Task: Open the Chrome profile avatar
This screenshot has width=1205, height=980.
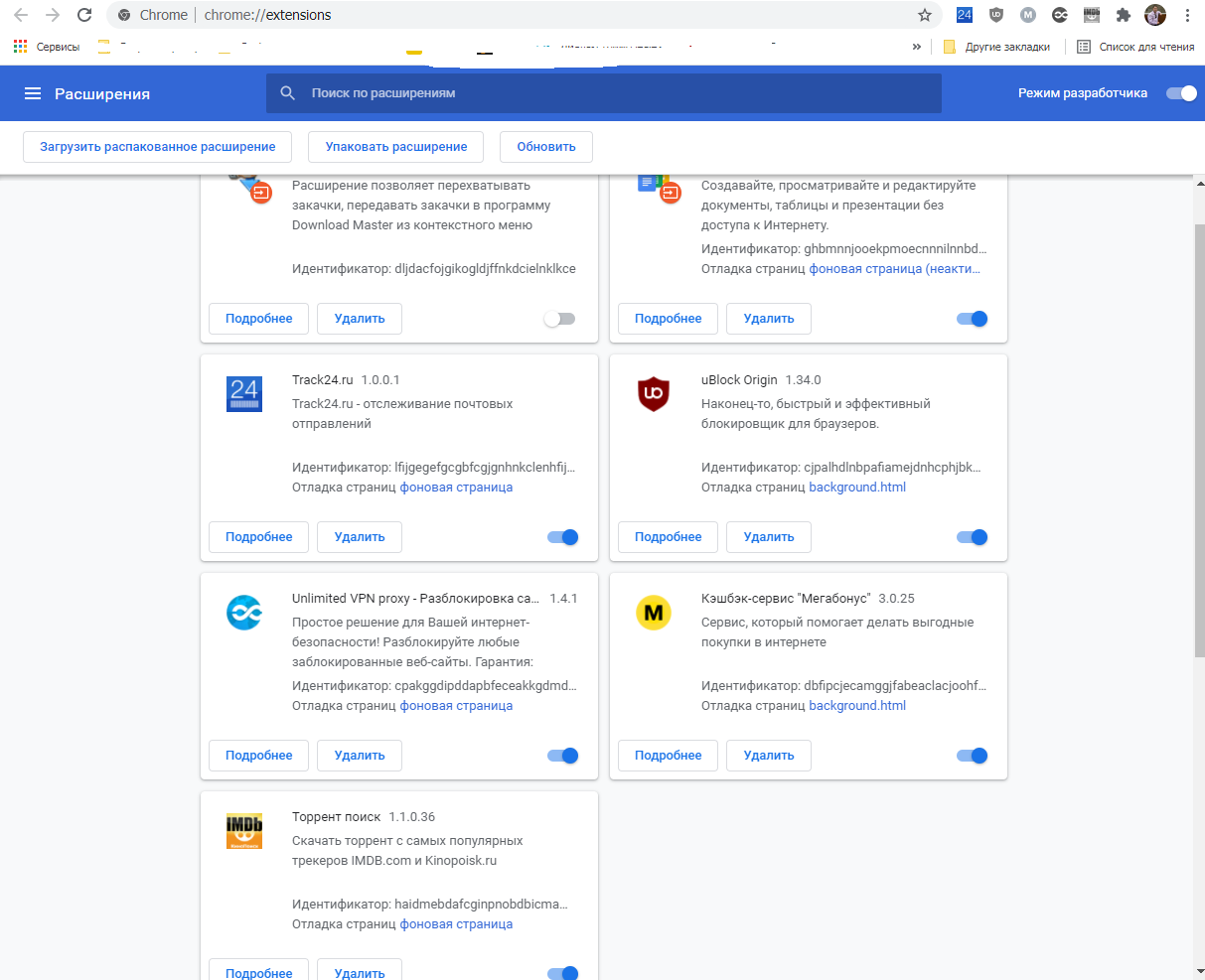Action: [x=1155, y=15]
